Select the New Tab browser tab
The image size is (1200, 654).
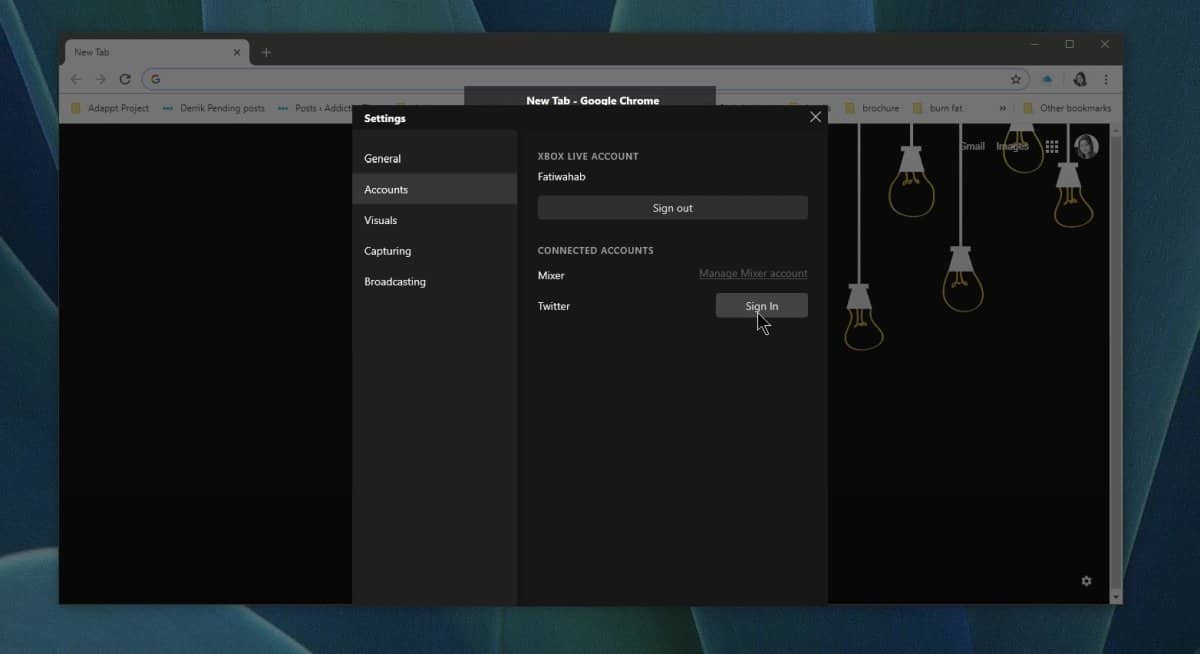pyautogui.click(x=158, y=52)
